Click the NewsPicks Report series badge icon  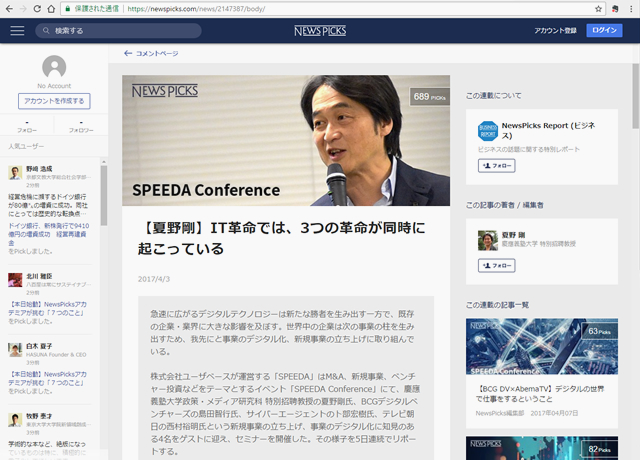coord(487,131)
